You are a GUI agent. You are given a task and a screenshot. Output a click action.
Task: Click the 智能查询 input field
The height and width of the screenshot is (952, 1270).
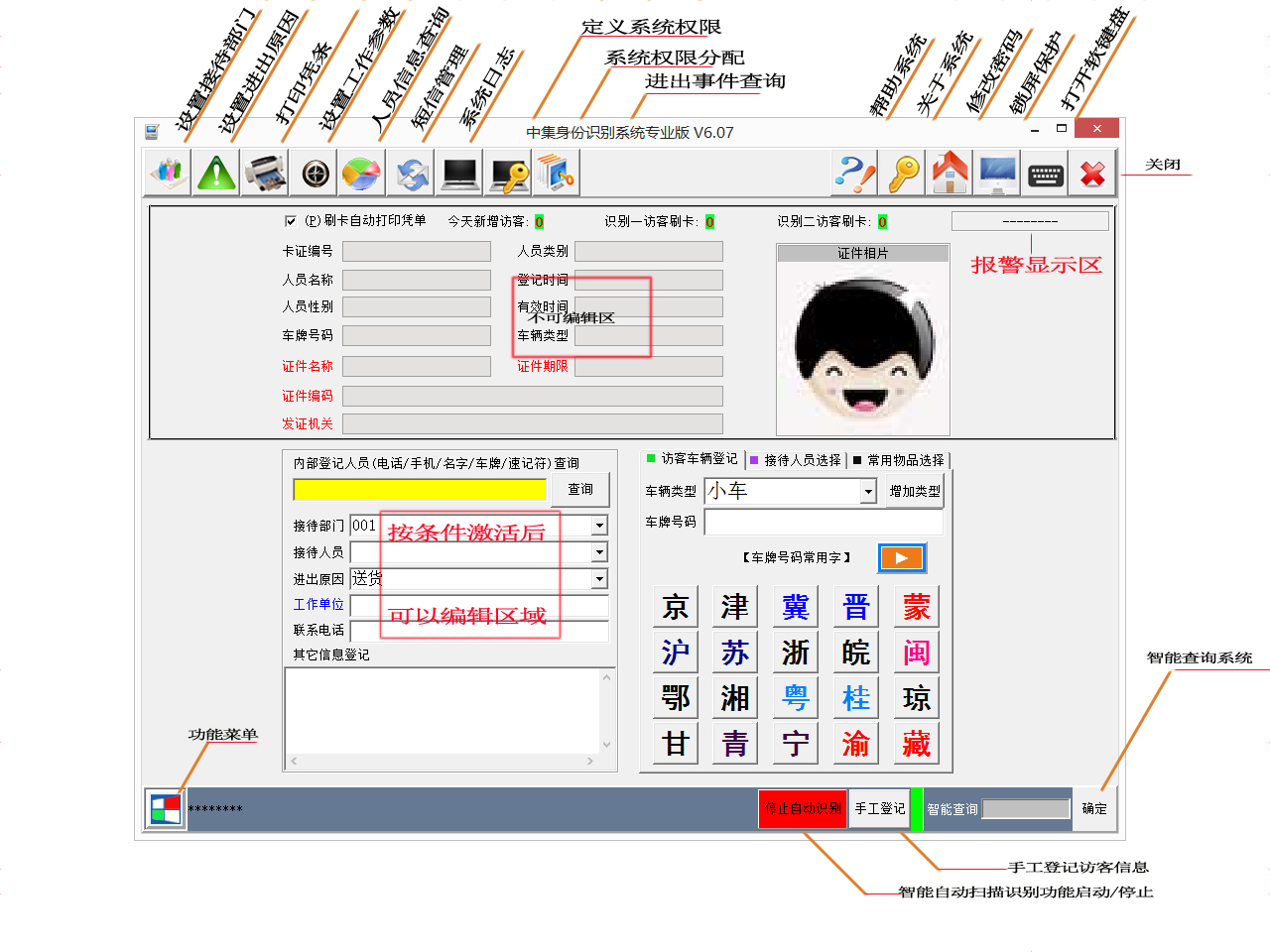[1026, 809]
